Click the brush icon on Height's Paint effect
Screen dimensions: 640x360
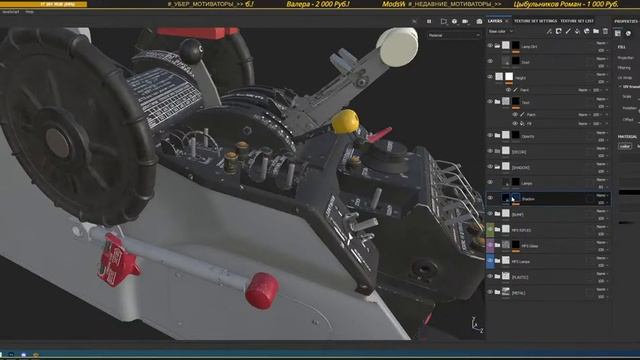(516, 90)
